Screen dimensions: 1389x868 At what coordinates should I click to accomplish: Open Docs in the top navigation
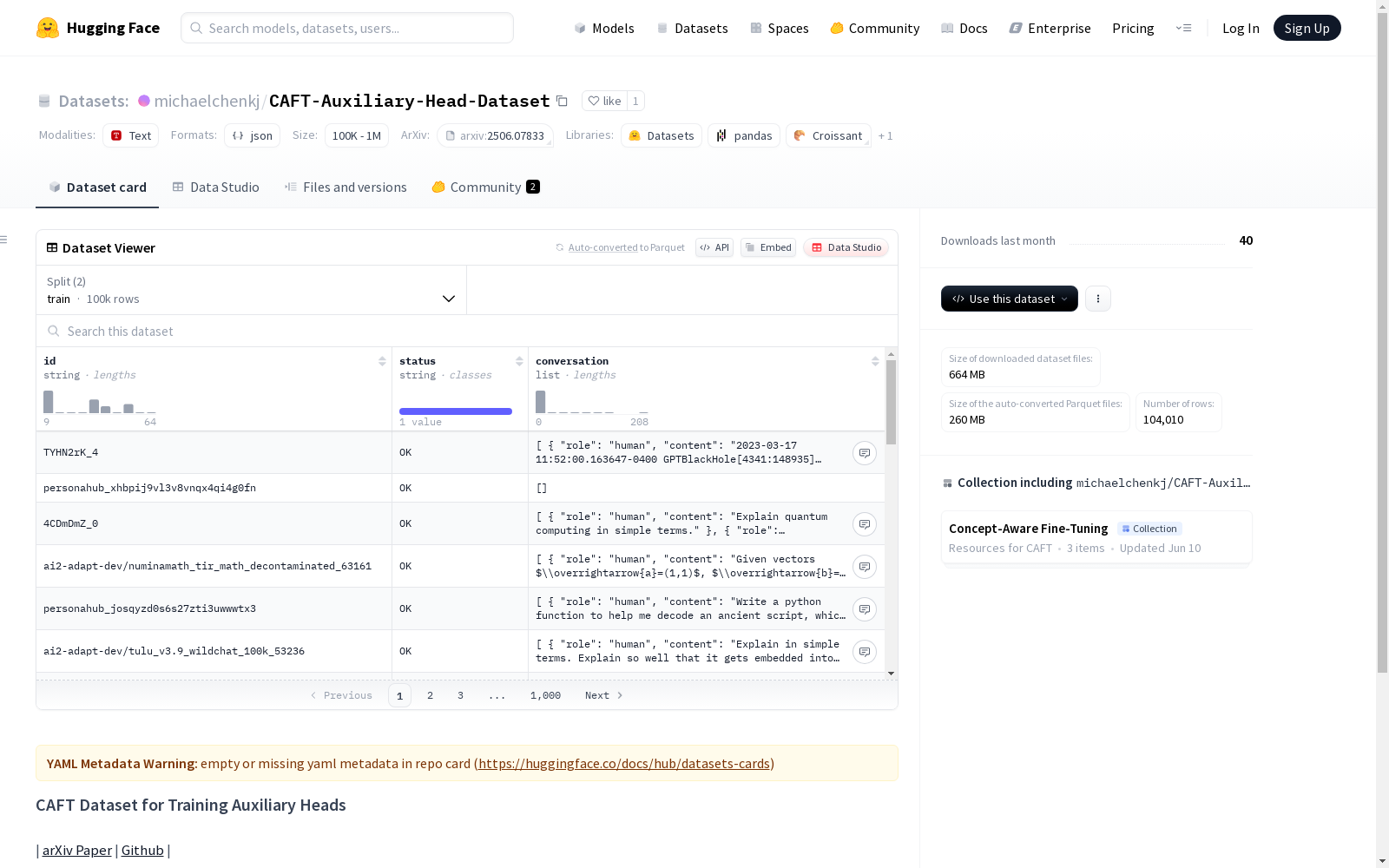pos(964,28)
